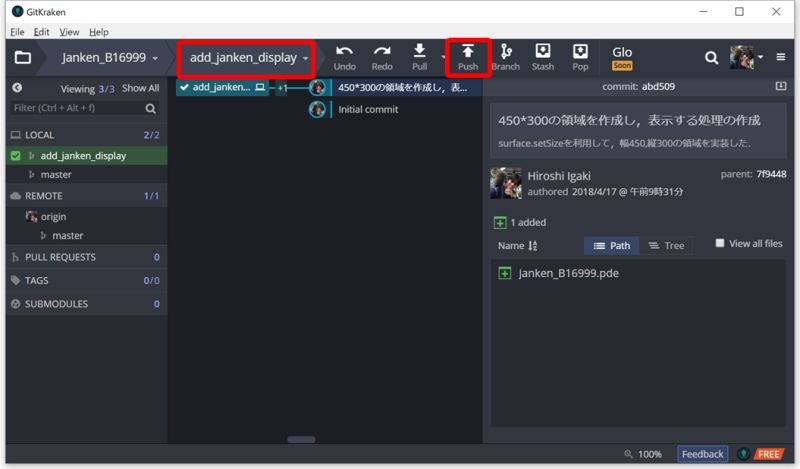Open the View menu
The height and width of the screenshot is (469, 800).
pyautogui.click(x=69, y=32)
